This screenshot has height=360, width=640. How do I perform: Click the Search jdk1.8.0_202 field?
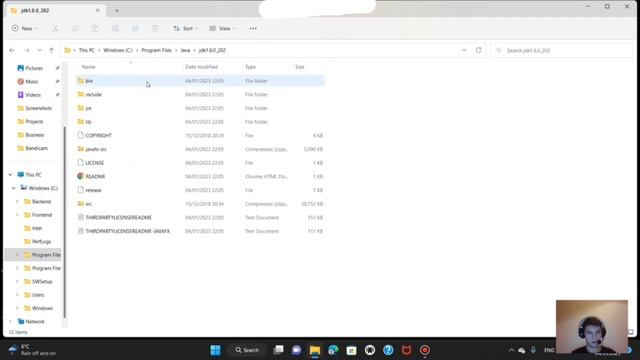(x=561, y=50)
